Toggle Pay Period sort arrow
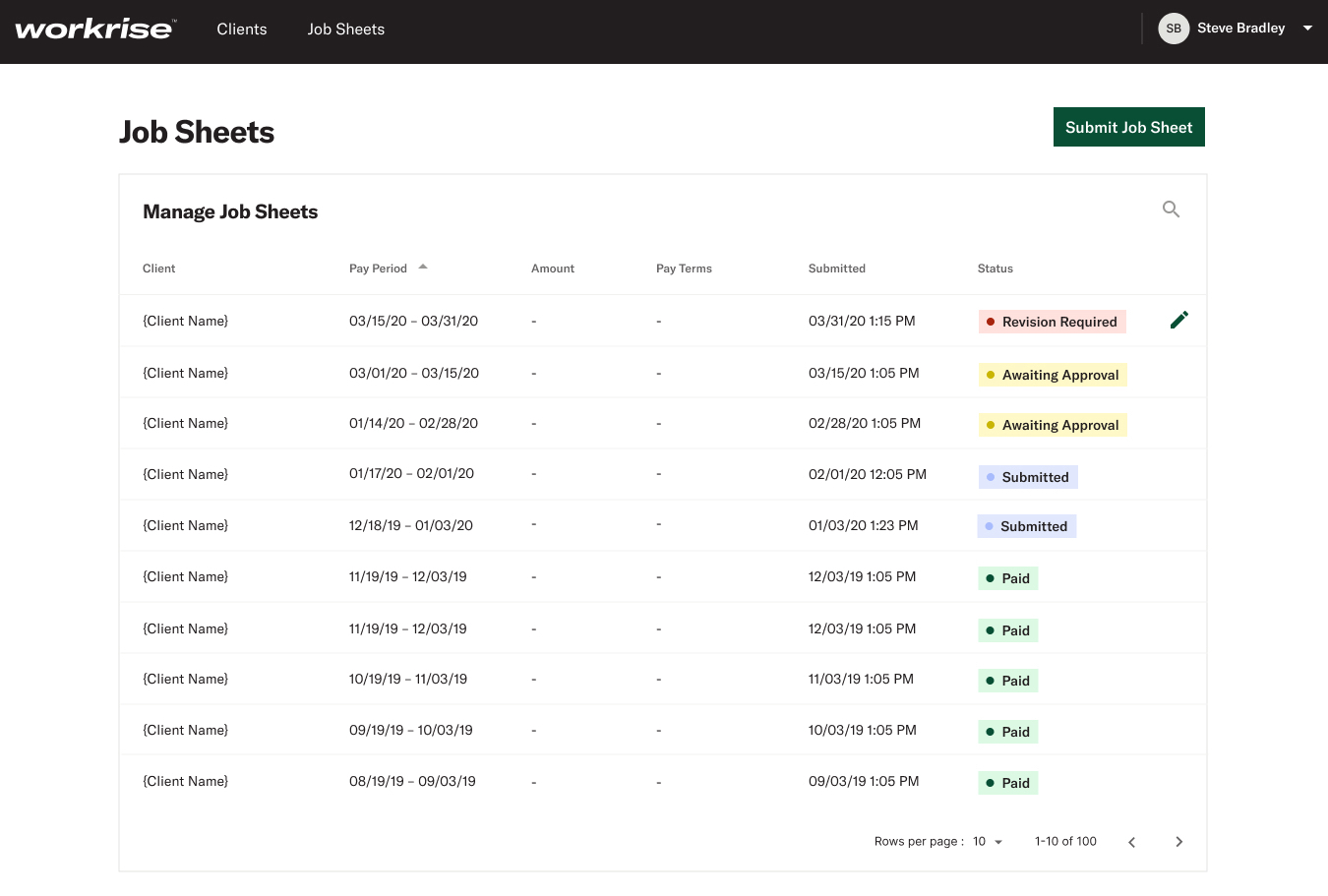This screenshot has height=896, width=1328. point(423,267)
